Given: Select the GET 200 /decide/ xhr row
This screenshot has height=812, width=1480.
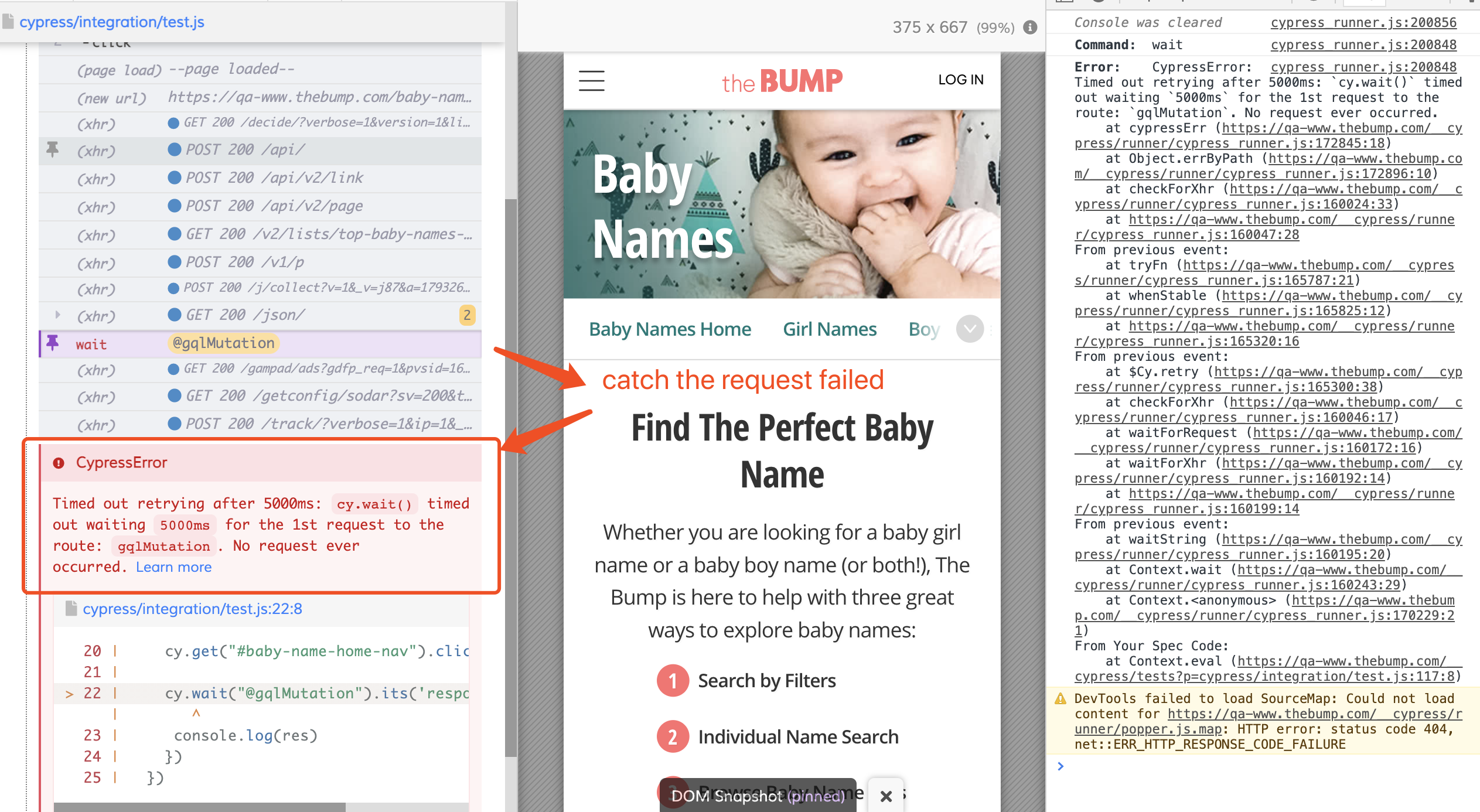Looking at the screenshot, I should (x=260, y=123).
